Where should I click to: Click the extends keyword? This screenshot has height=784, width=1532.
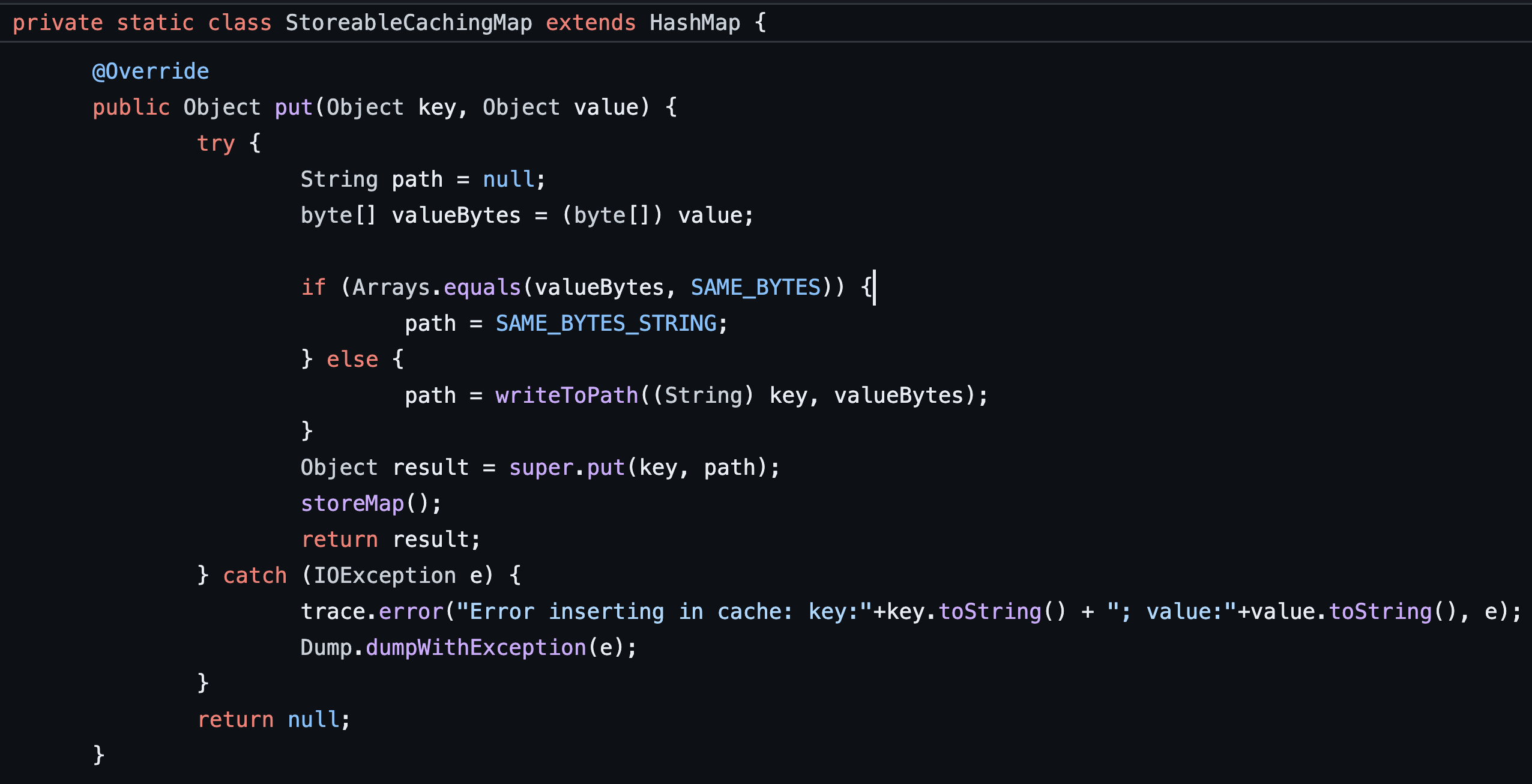[x=591, y=23]
